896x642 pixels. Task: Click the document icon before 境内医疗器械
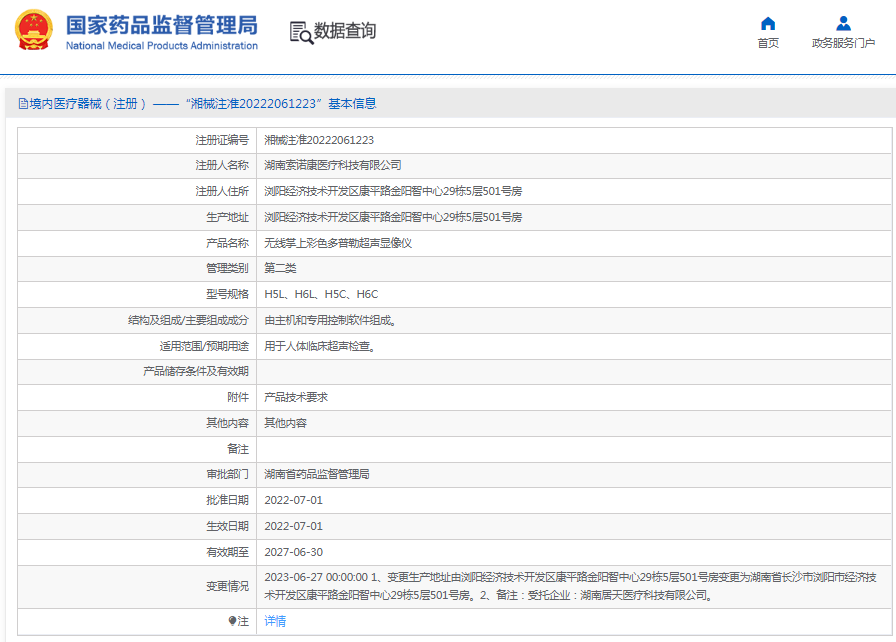coord(23,103)
